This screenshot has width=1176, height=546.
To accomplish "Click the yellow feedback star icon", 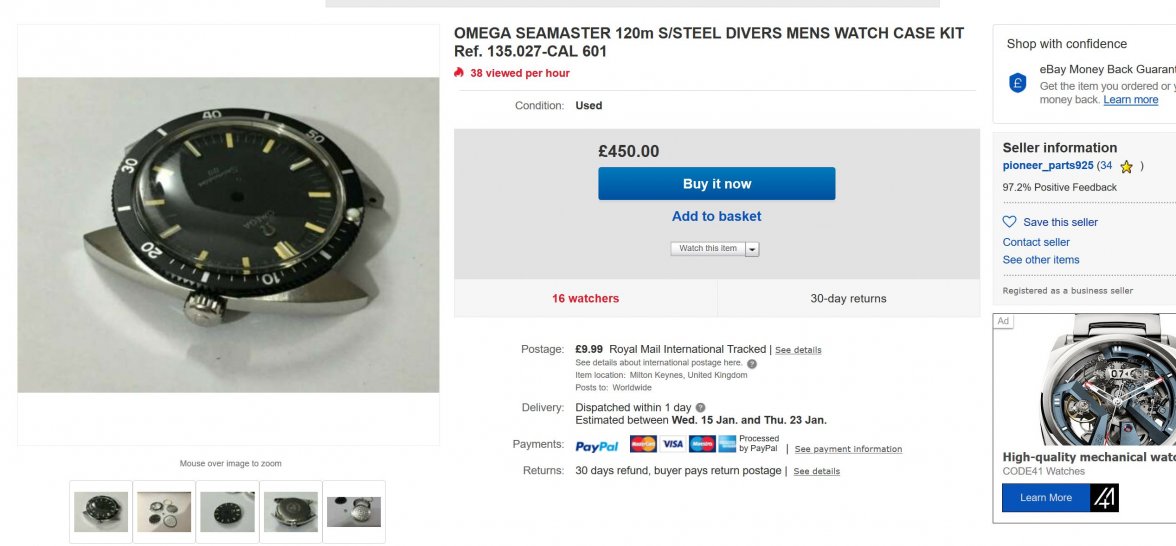I will (x=1126, y=166).
